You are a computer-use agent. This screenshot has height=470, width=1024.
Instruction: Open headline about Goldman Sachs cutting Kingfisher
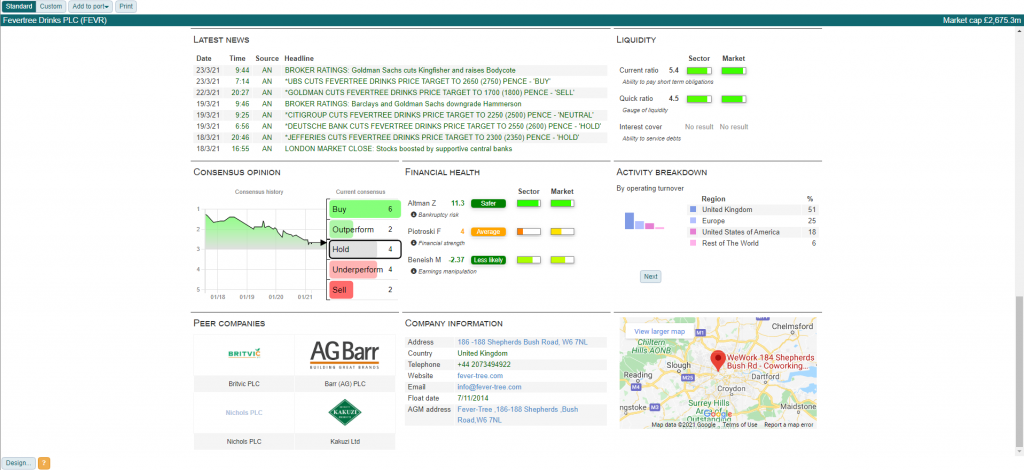(x=400, y=70)
